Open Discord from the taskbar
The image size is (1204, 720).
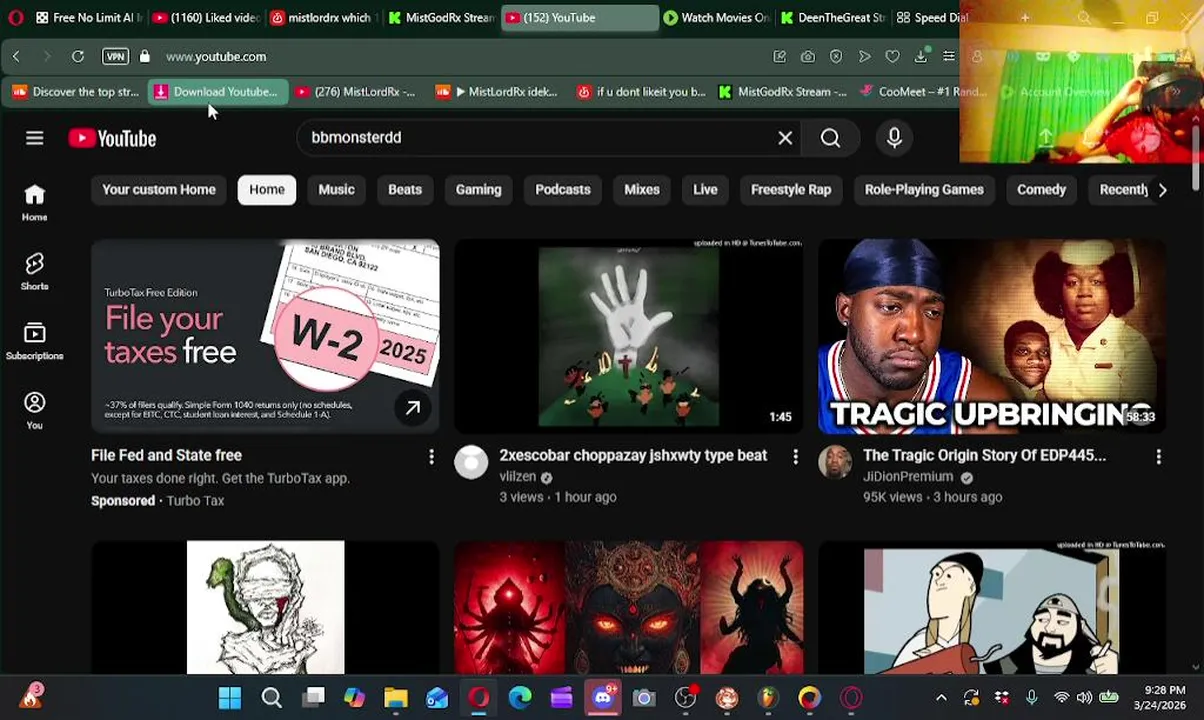point(603,698)
